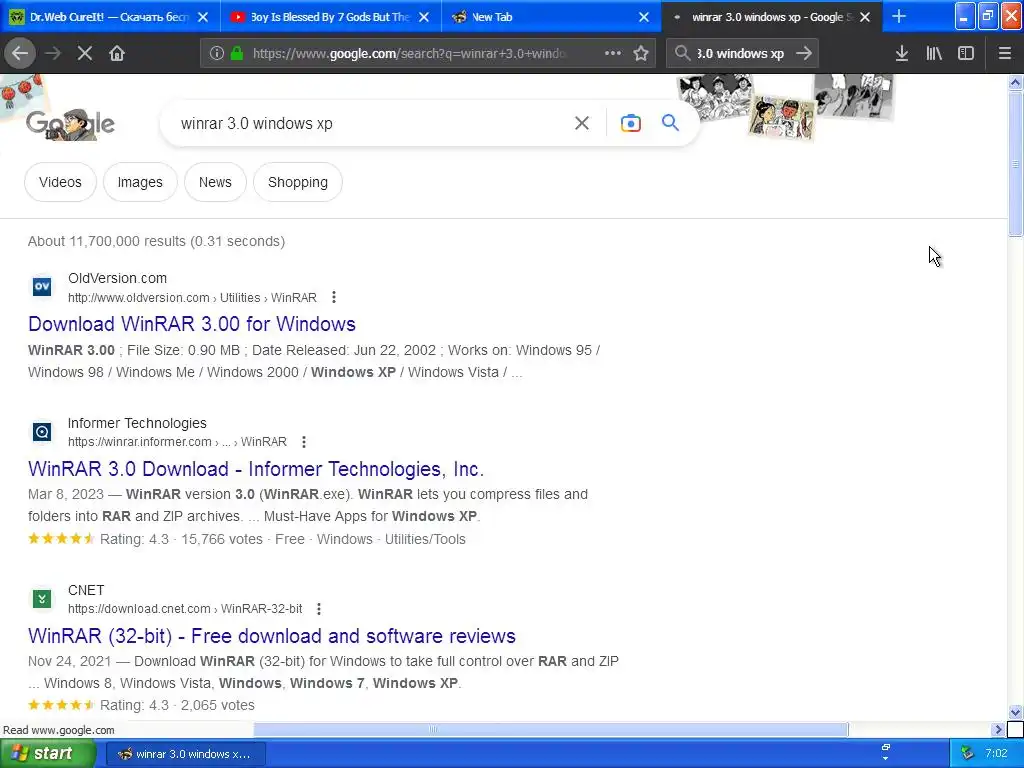Submit browser search with the arrow
Viewport: 1024px width, 768px height.
pos(804,54)
